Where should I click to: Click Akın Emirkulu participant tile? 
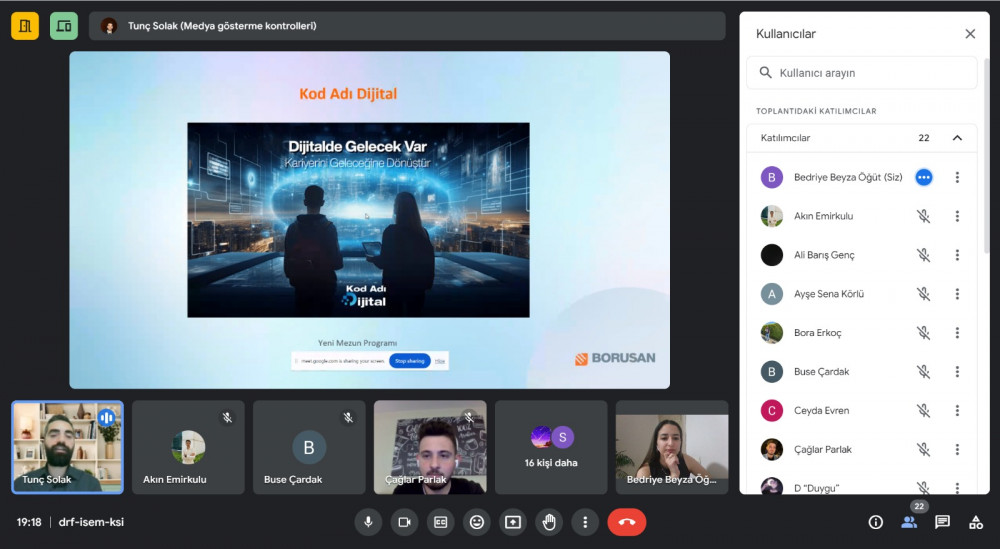coord(188,447)
